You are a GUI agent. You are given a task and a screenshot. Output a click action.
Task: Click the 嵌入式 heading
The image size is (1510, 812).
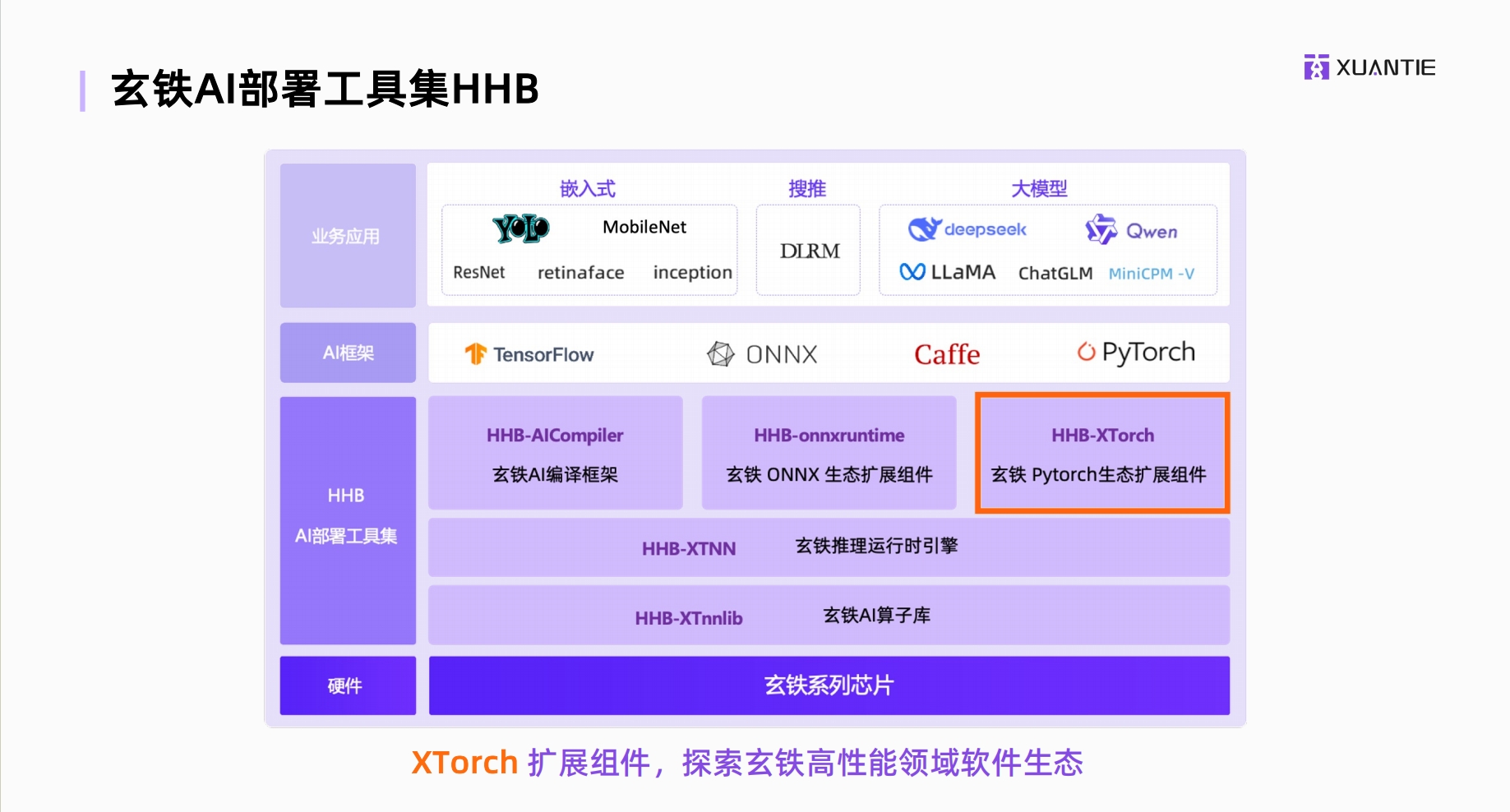coord(588,188)
